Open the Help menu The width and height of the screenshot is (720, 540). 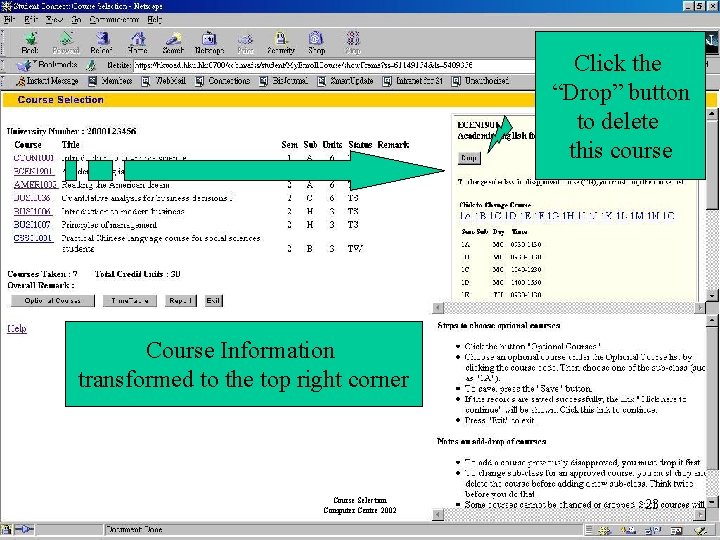154,20
